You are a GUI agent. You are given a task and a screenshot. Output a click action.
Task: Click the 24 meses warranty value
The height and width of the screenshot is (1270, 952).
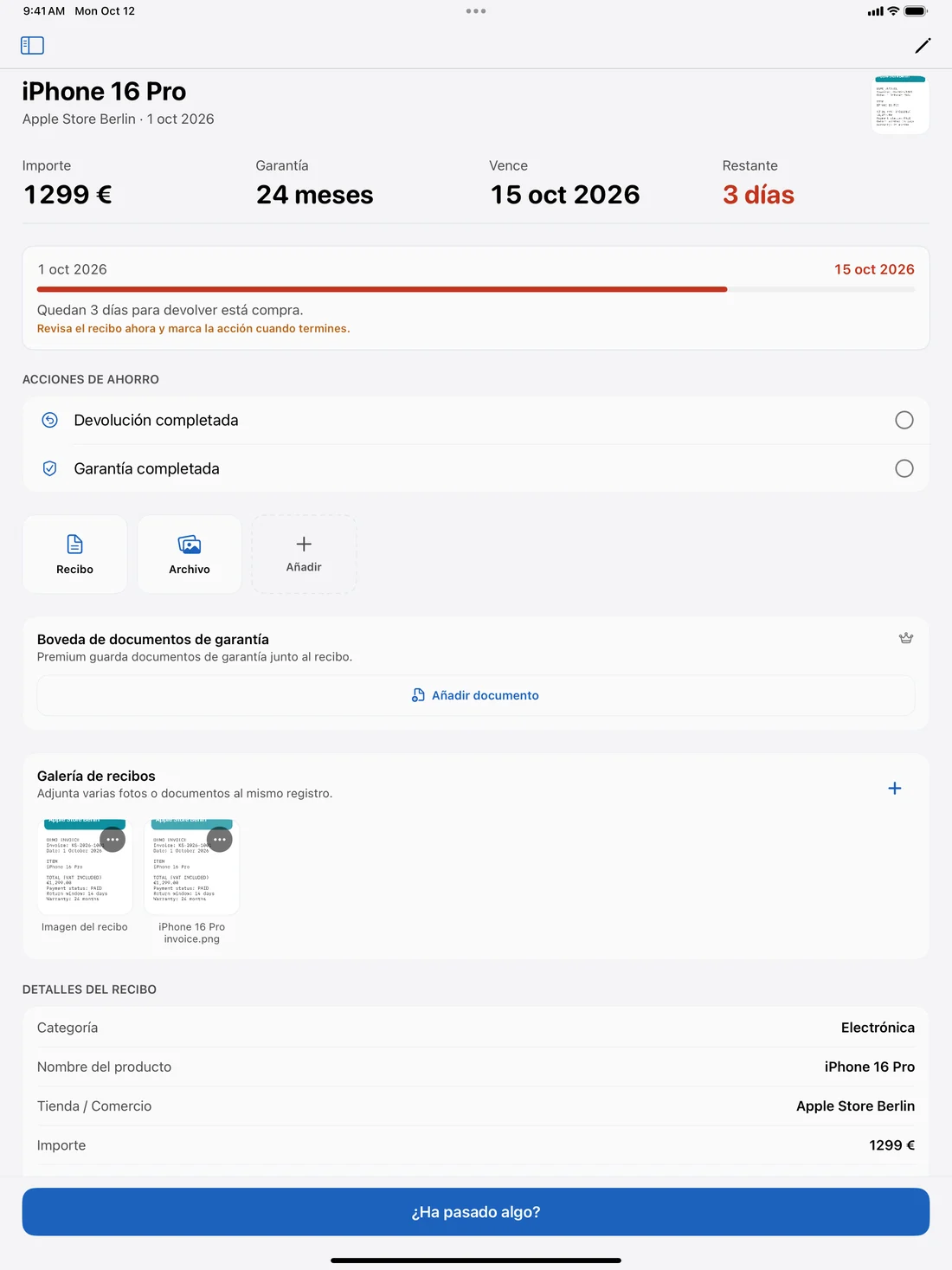tap(315, 195)
